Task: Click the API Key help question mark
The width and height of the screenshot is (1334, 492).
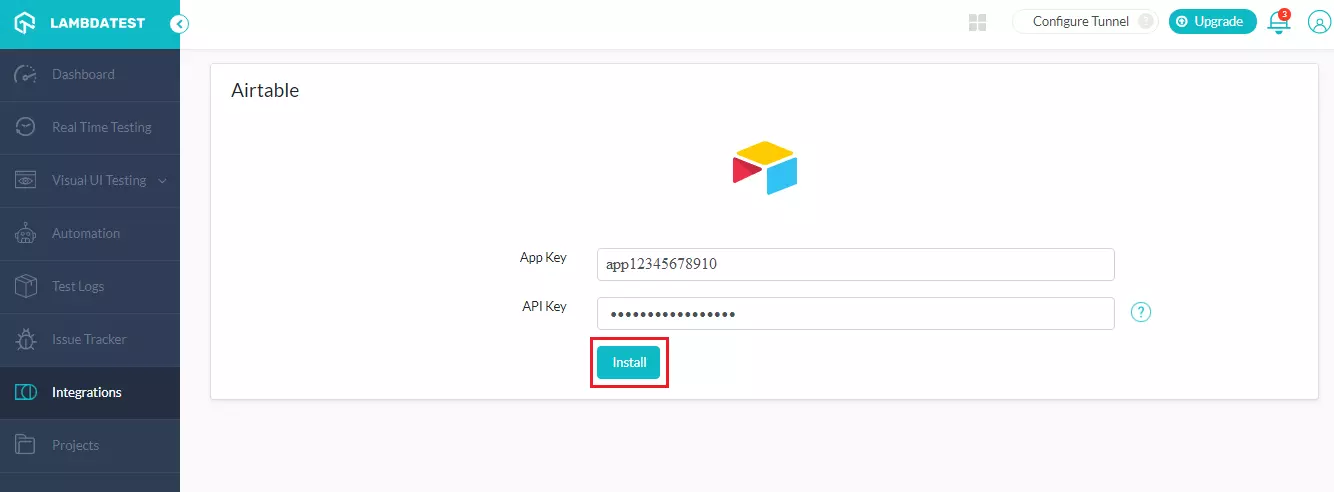Action: click(x=1141, y=312)
